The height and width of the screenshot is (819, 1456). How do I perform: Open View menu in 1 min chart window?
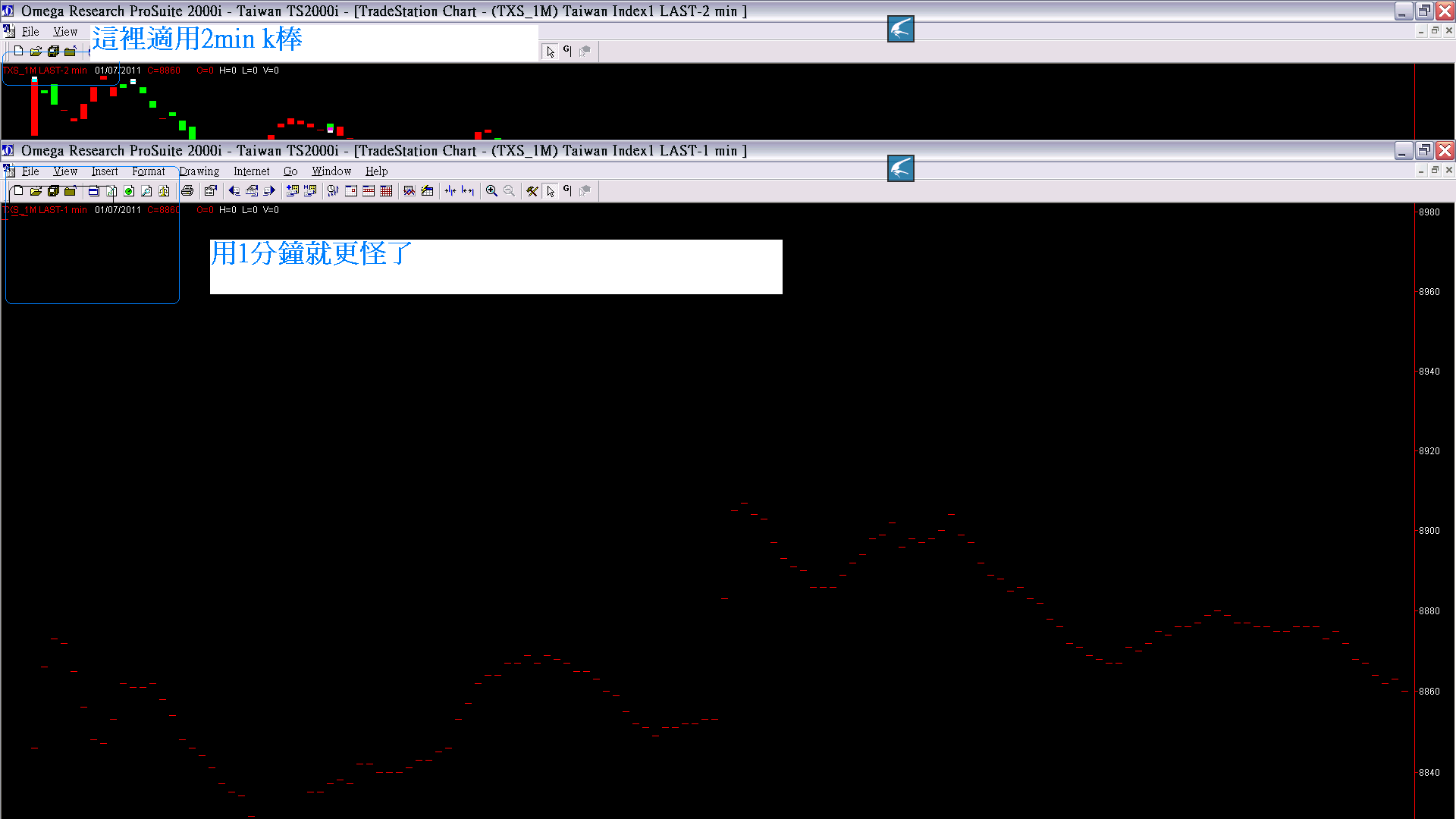coord(65,171)
